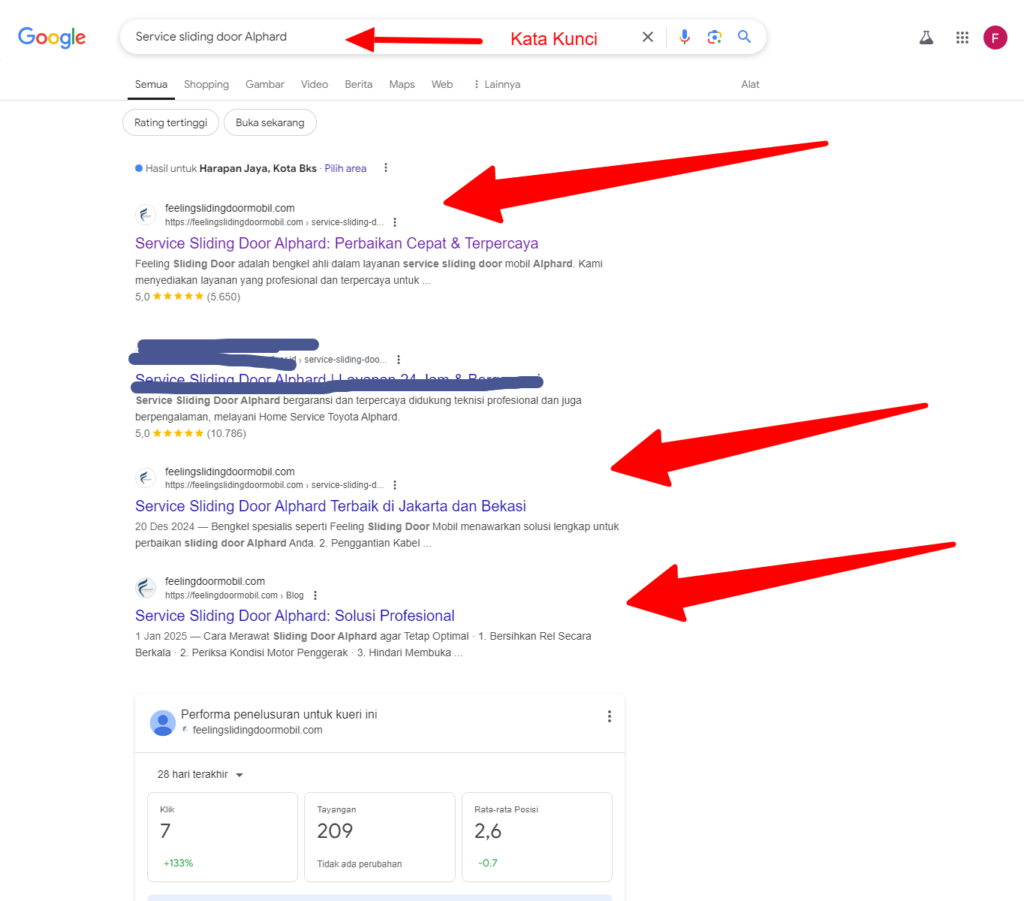Select the Klik metric card
This screenshot has height=901, width=1024.
click(222, 837)
